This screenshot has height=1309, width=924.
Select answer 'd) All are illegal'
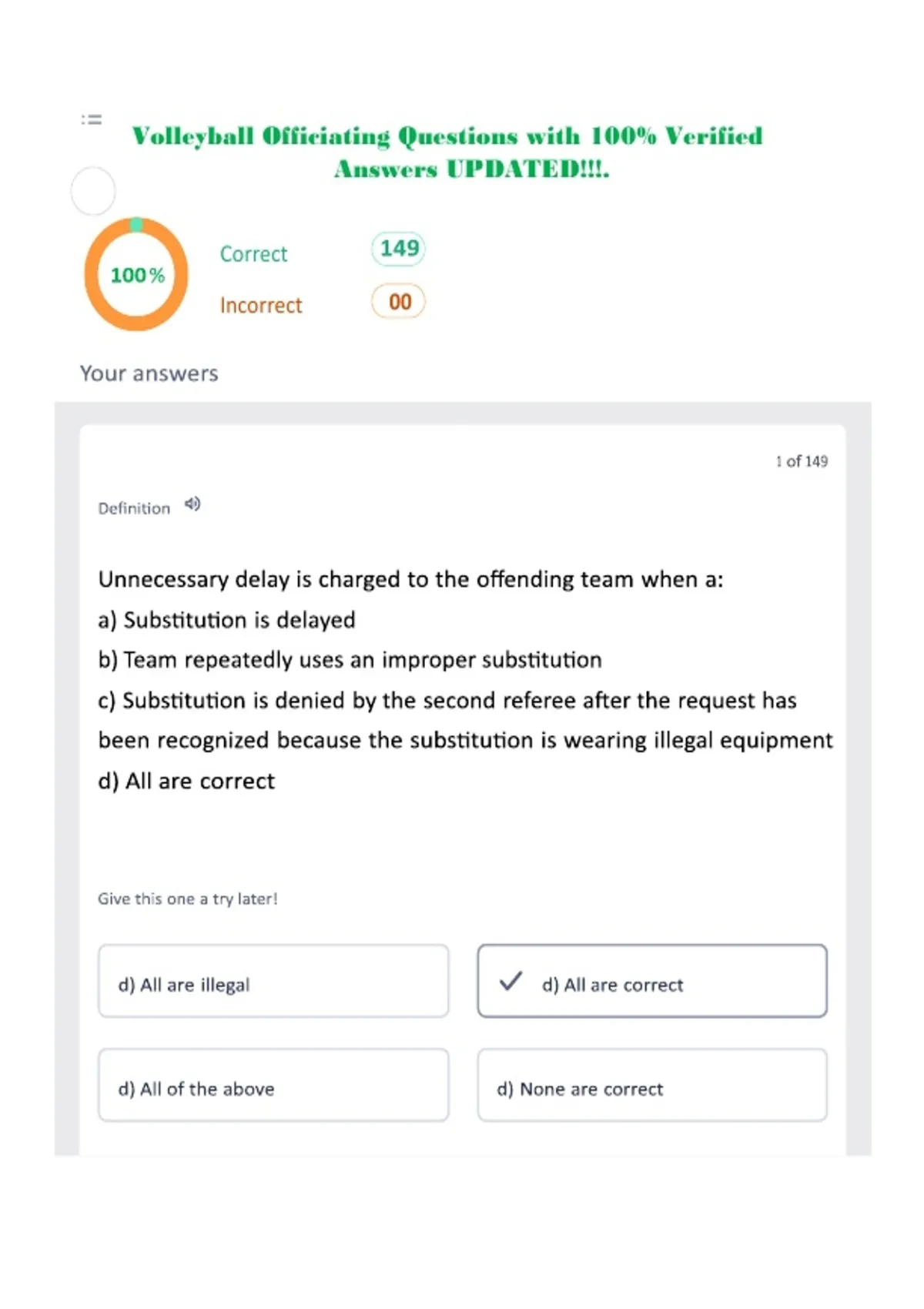click(273, 981)
